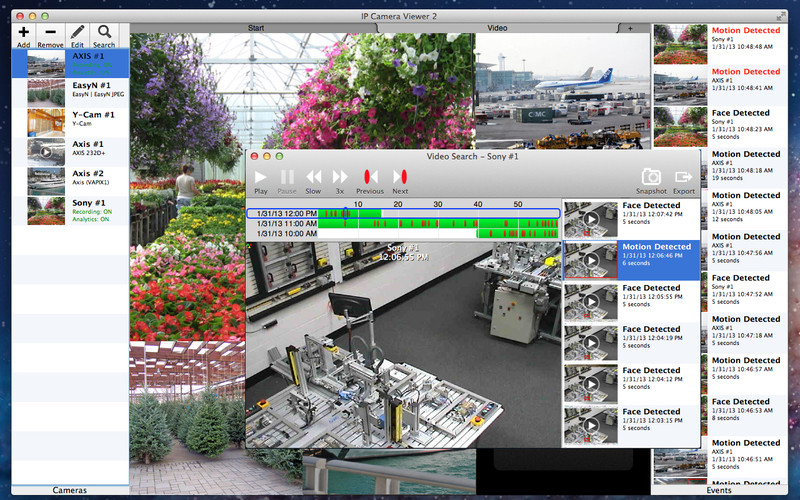800x500 pixels.
Task: Switch to the Start tab
Action: [256, 28]
